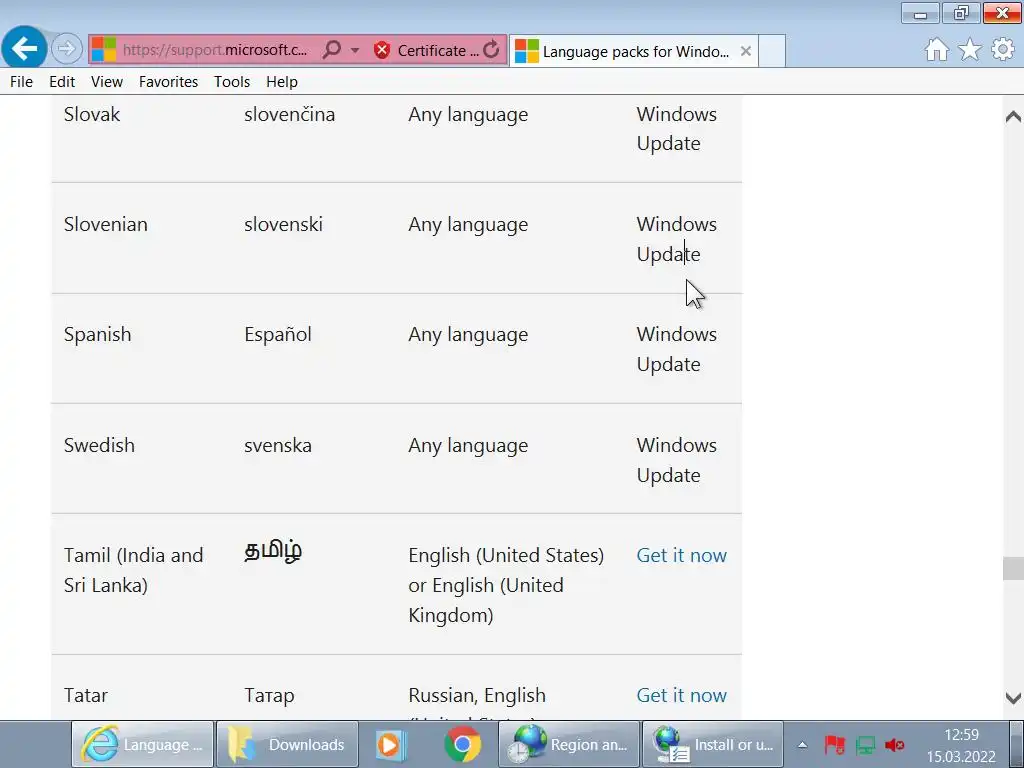Show hidden tray icons arrow

pyautogui.click(x=803, y=744)
